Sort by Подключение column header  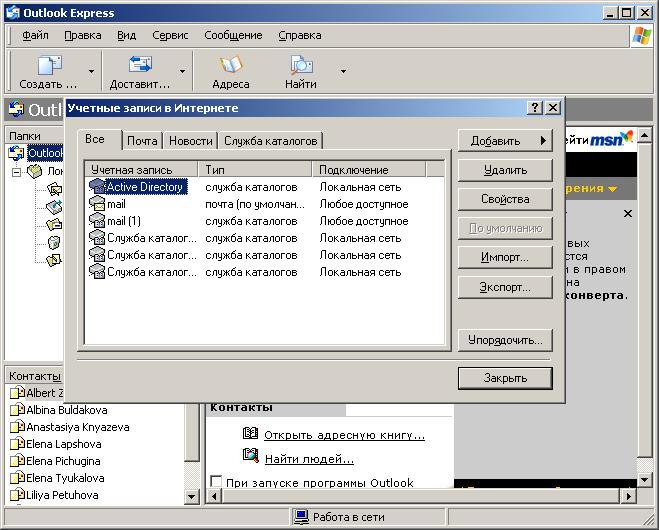(369, 170)
